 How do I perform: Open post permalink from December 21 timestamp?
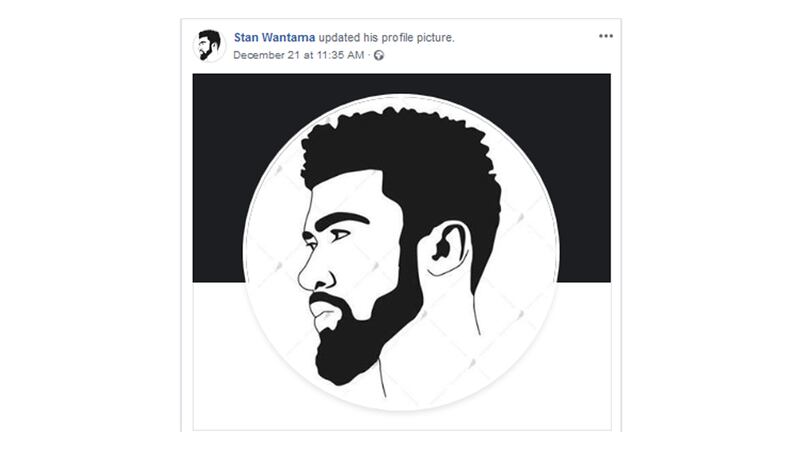[298, 55]
